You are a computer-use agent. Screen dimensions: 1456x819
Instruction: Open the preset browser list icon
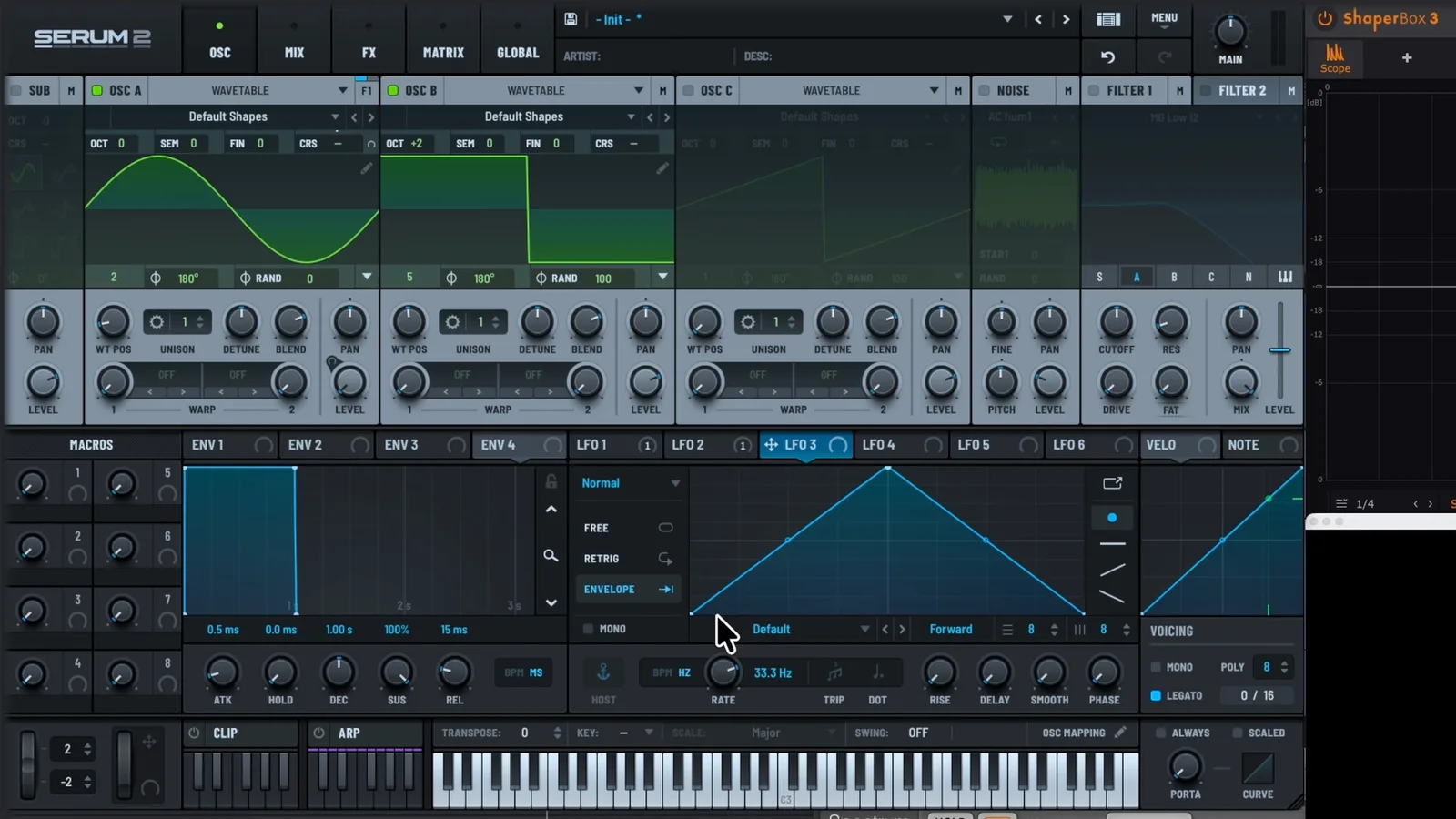click(1108, 19)
